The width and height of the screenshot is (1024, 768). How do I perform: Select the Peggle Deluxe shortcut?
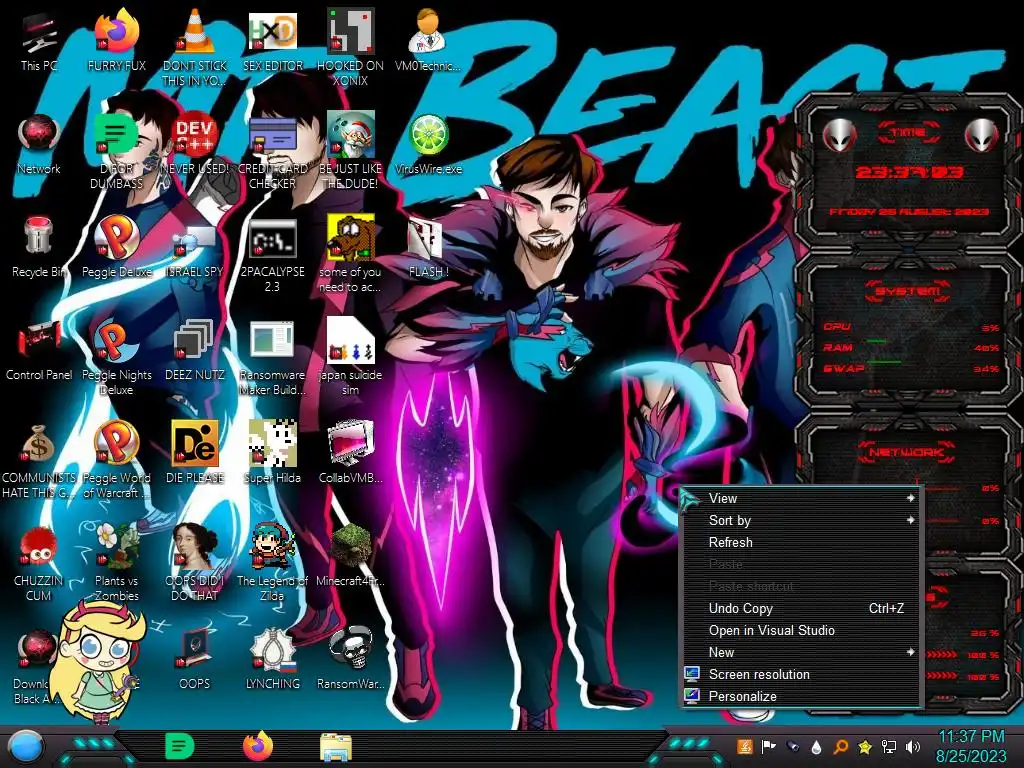(117, 248)
